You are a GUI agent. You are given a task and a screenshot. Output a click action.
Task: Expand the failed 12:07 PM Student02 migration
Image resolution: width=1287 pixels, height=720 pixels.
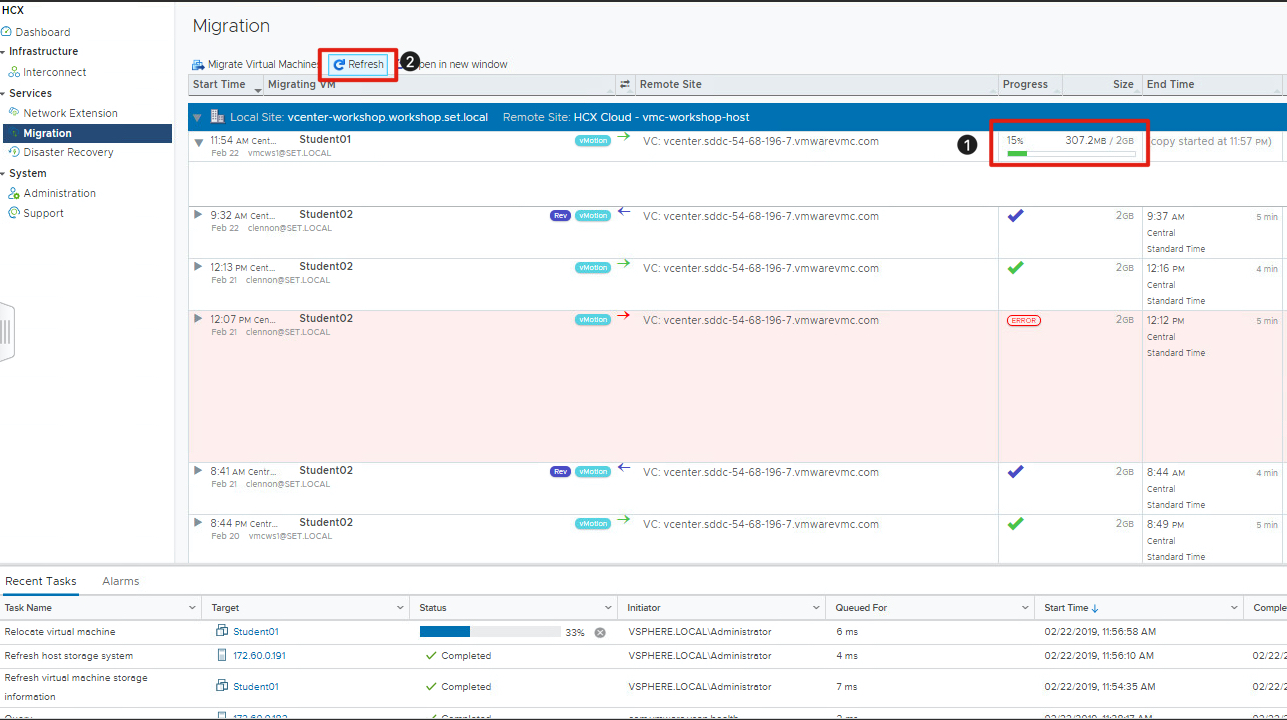point(198,319)
